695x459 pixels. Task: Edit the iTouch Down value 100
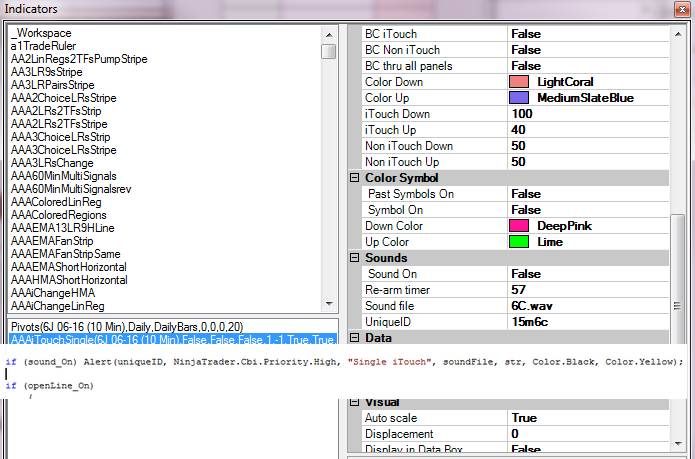point(588,114)
